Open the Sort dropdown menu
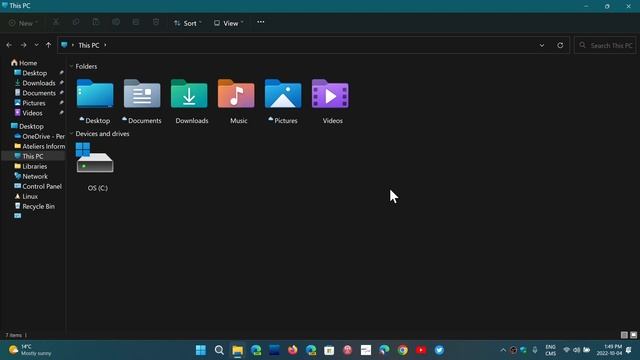640x360 pixels. pyautogui.click(x=188, y=23)
